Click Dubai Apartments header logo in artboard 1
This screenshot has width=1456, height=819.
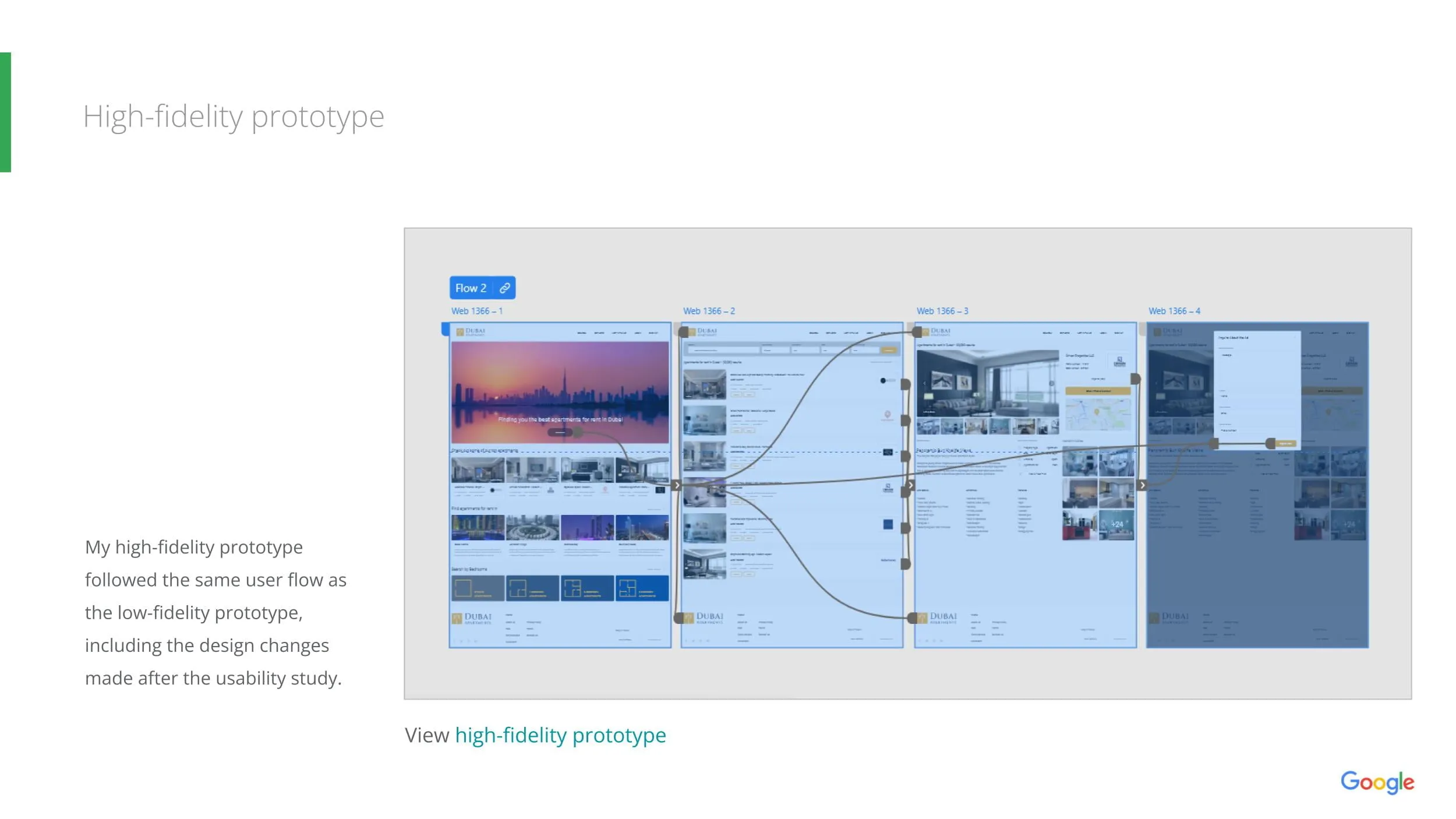(471, 331)
